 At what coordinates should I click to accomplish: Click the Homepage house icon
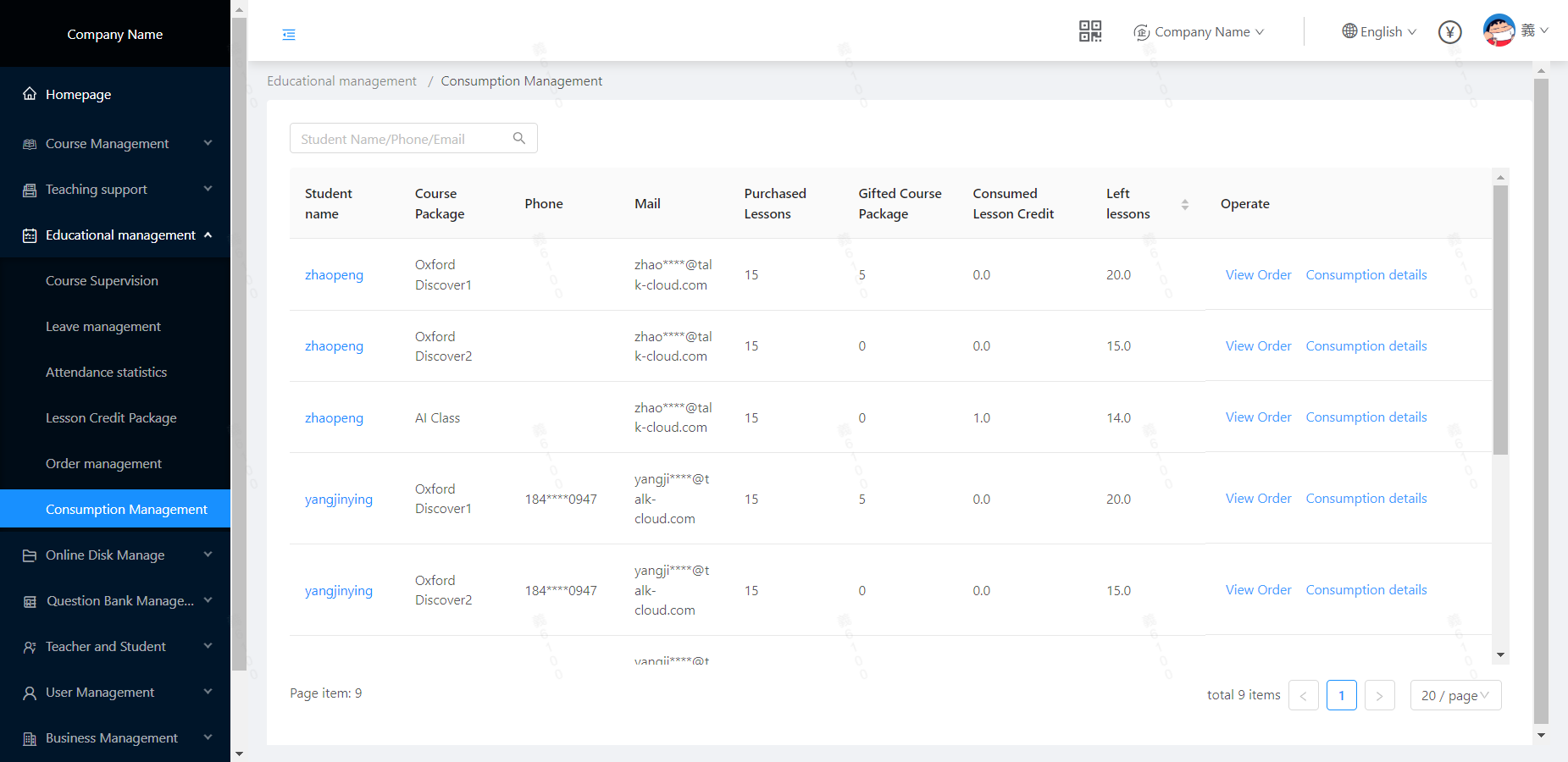tap(30, 94)
